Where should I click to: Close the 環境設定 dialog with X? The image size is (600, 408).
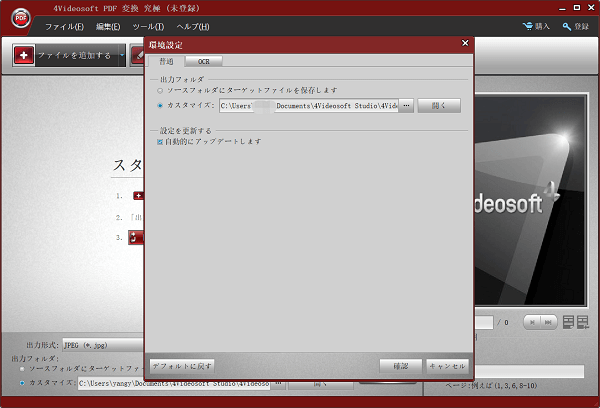coord(464,44)
